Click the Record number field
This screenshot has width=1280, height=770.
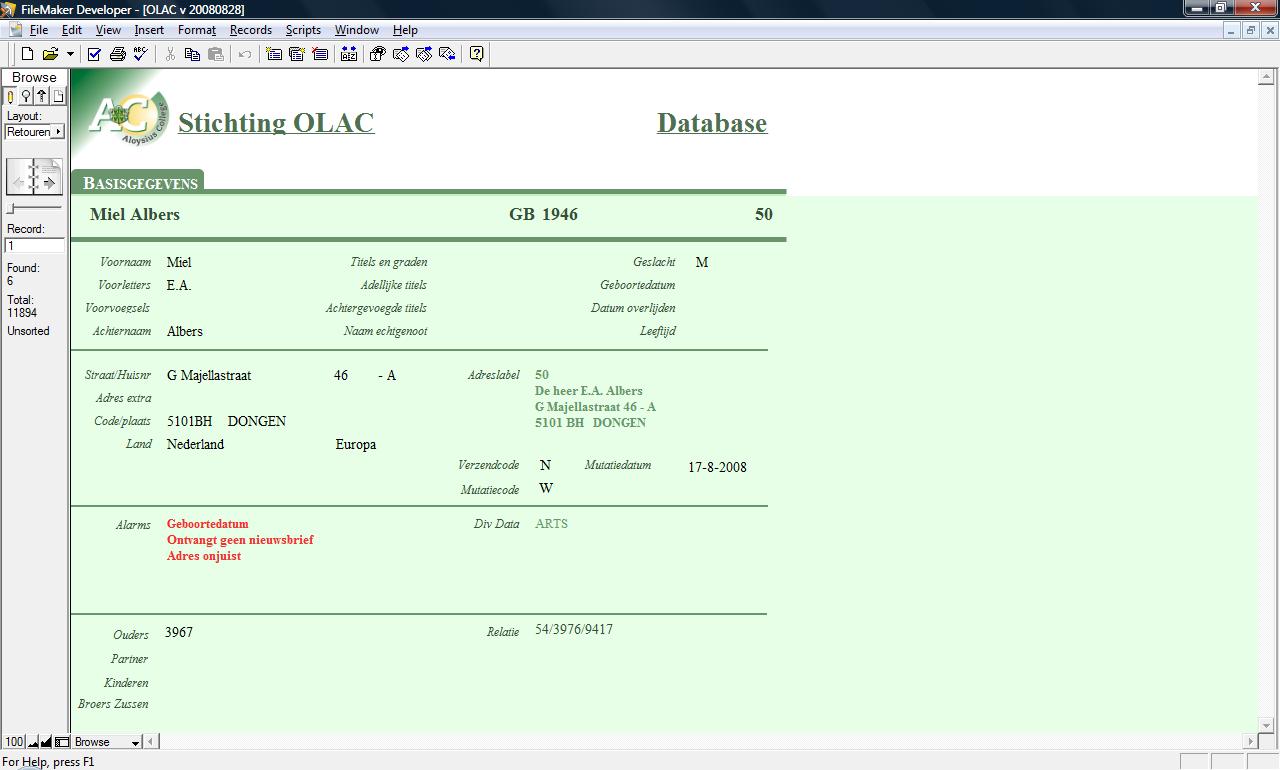click(x=34, y=245)
